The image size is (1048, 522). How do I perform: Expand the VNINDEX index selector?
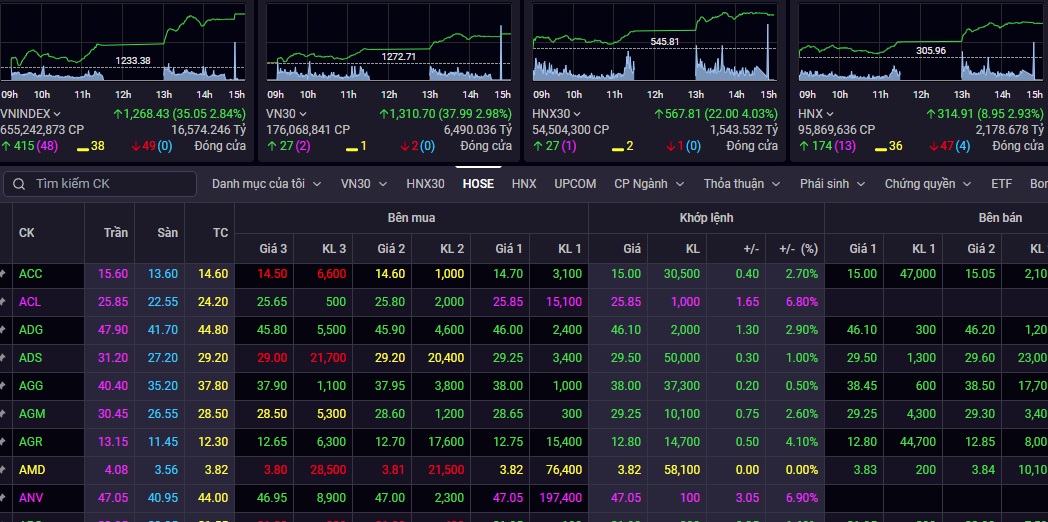coord(31,114)
